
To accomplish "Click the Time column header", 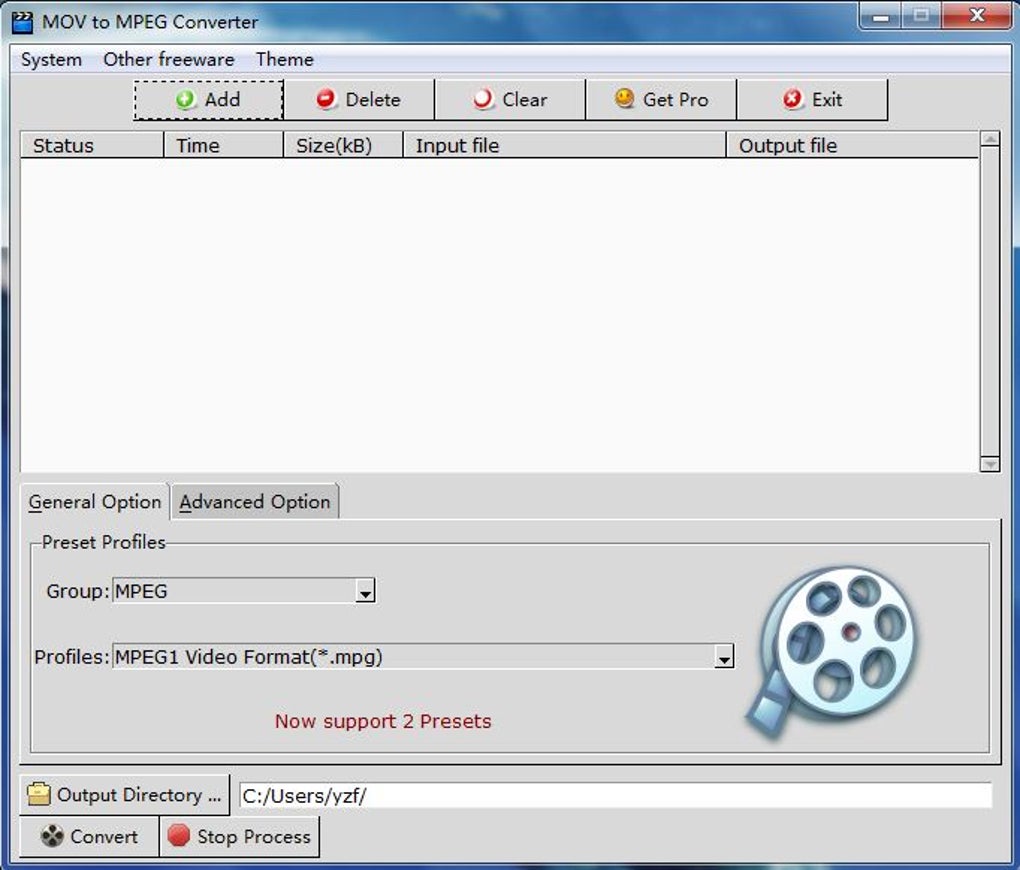I will pyautogui.click(x=224, y=145).
